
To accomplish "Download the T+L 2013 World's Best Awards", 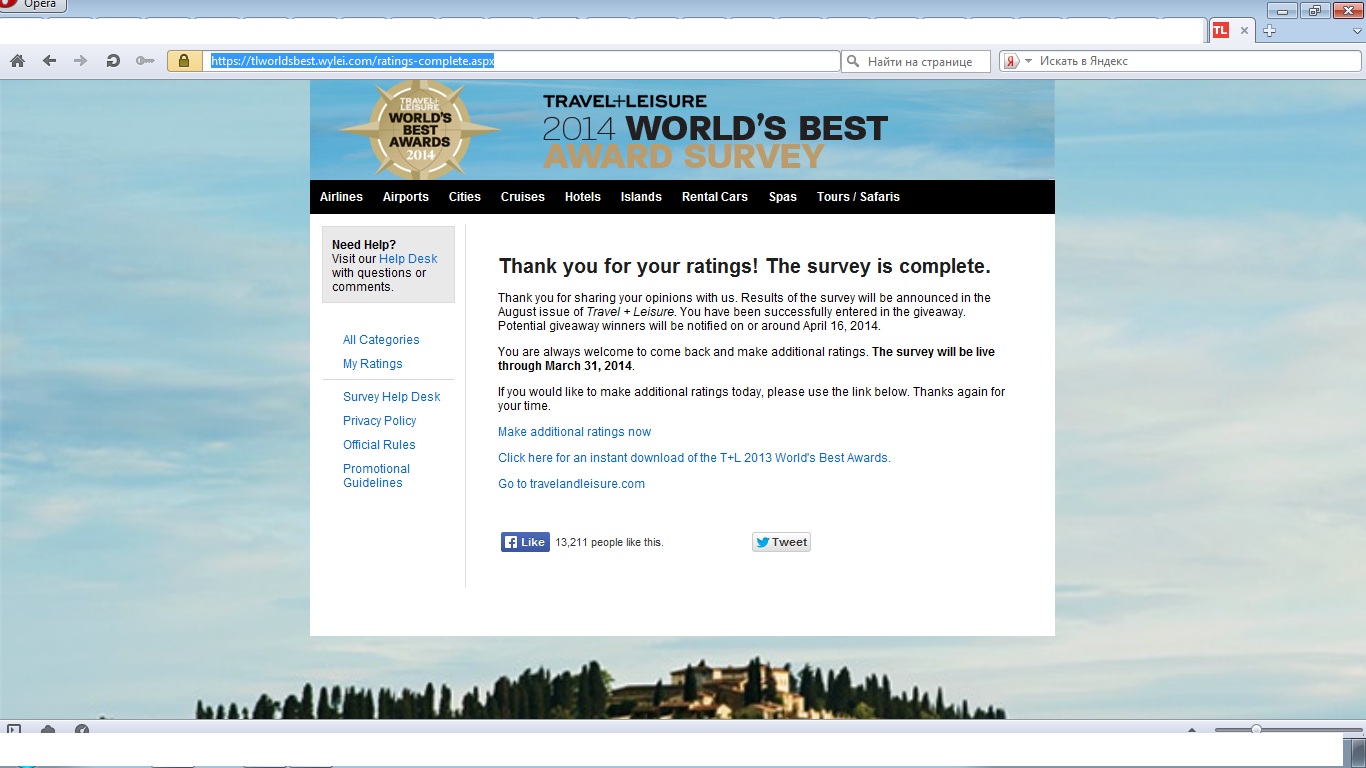I will (694, 458).
